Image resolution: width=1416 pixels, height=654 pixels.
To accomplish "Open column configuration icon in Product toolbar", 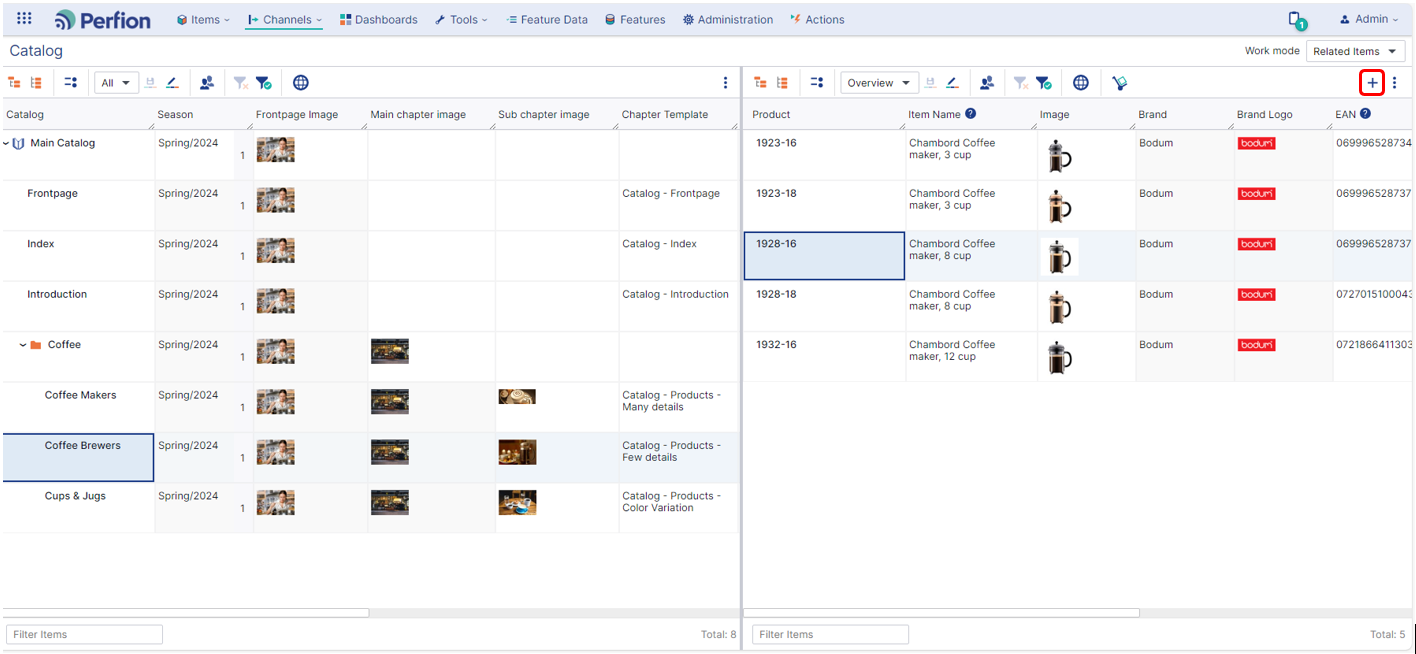I will [x=817, y=83].
